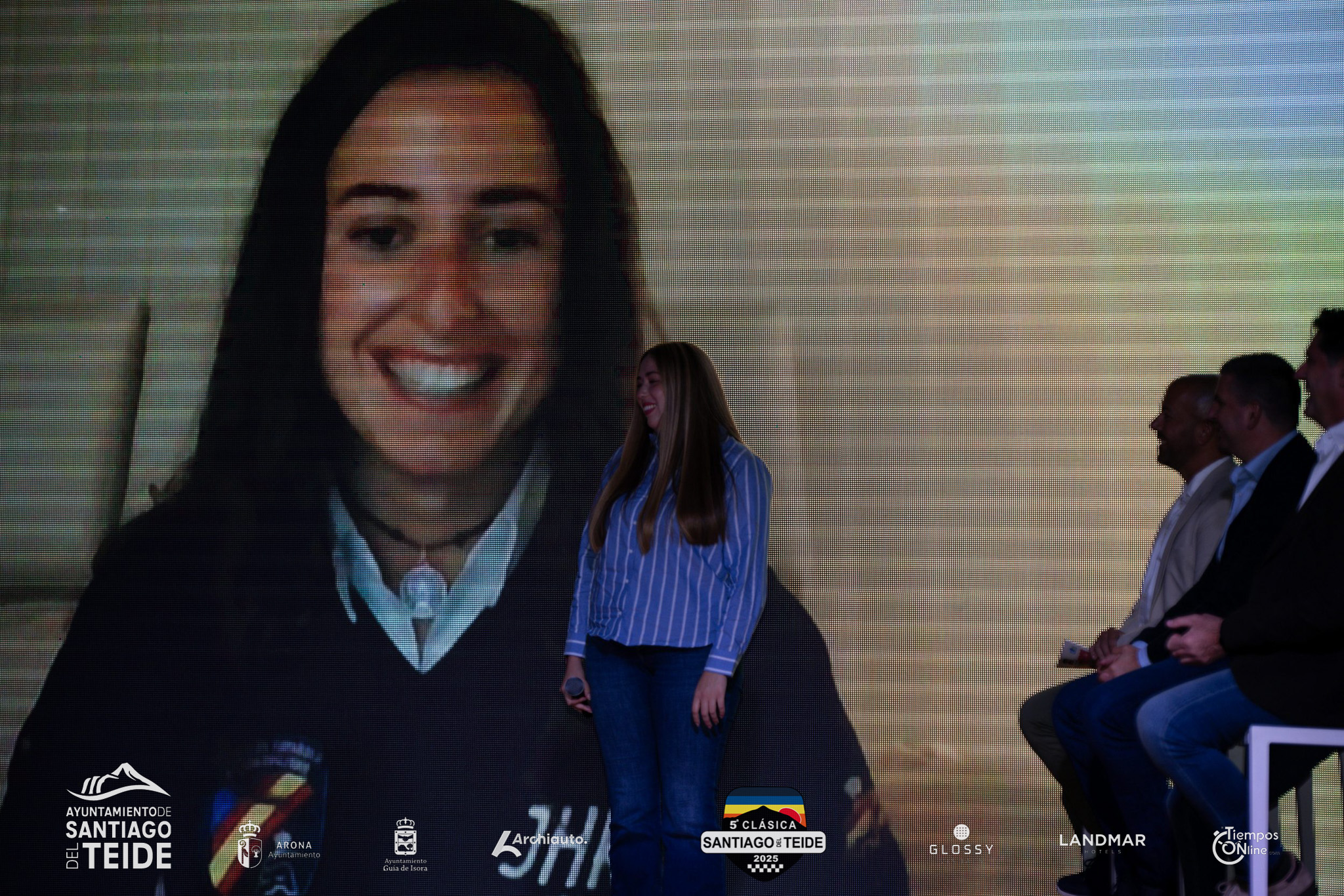
Task: Select the Landmar Hotels logo
Action: 1102,842
